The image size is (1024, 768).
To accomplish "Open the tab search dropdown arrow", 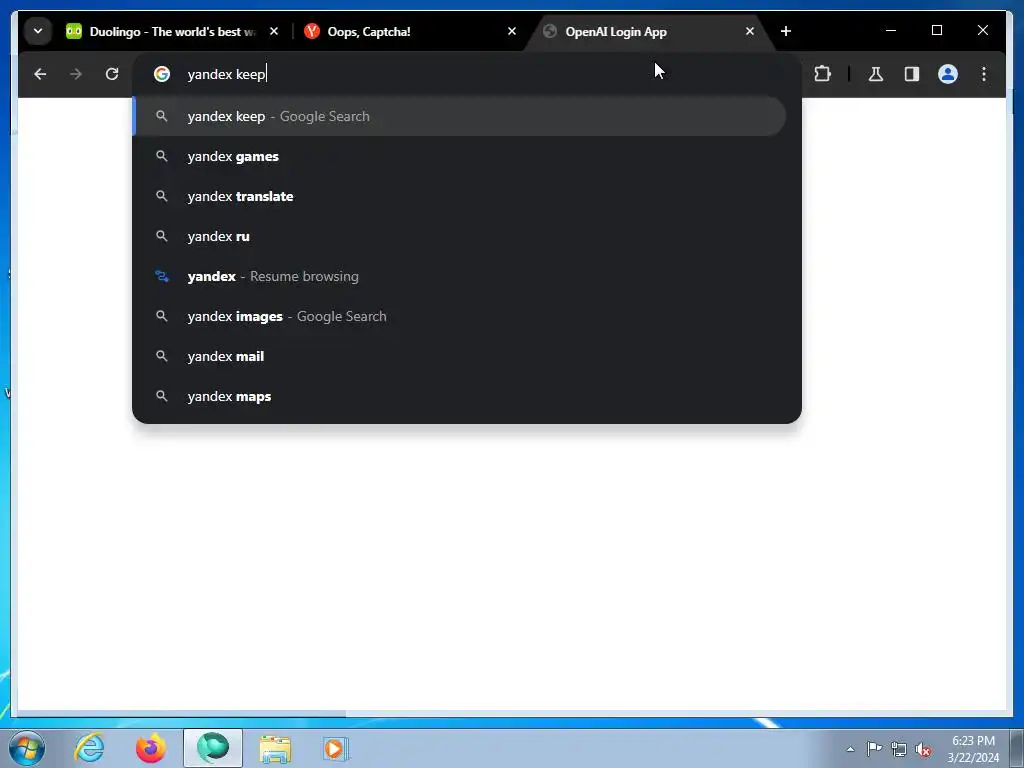I will pos(38,31).
